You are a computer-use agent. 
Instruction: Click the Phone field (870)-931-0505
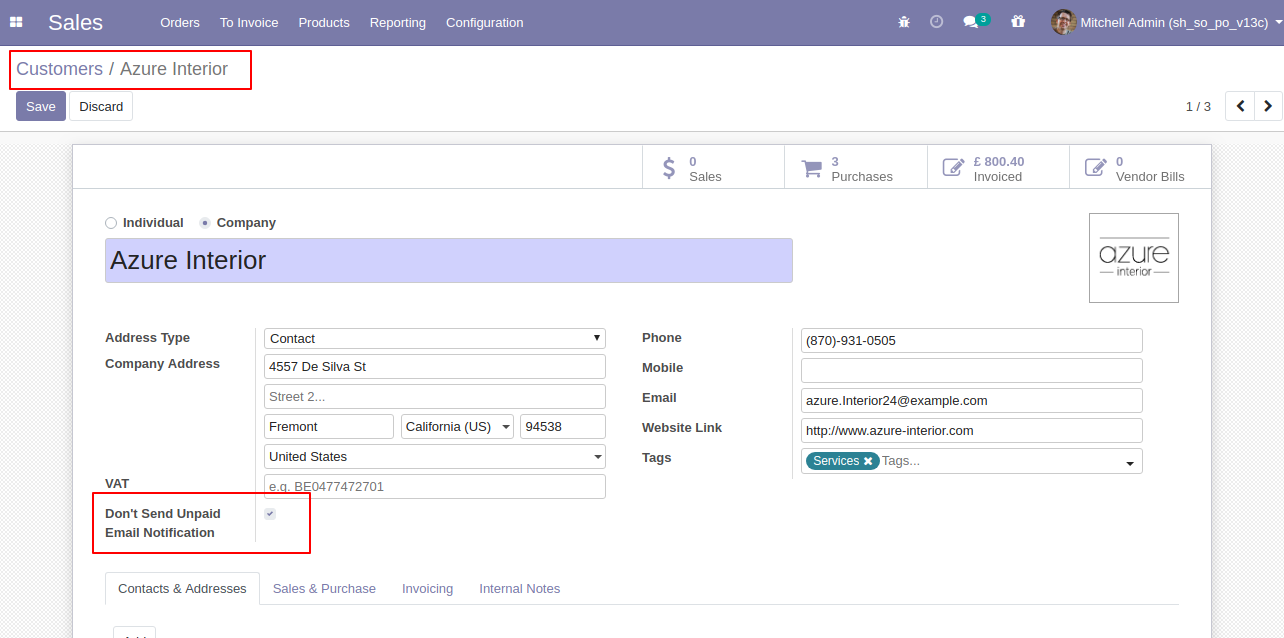tap(972, 341)
